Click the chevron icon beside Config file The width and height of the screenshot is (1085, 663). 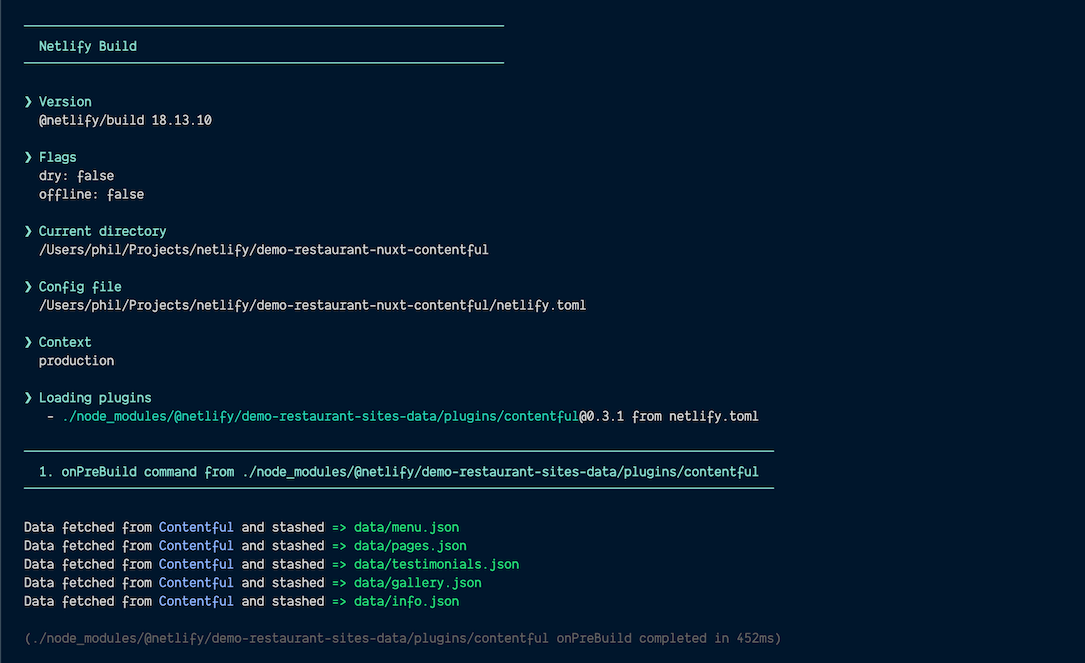coord(27,286)
